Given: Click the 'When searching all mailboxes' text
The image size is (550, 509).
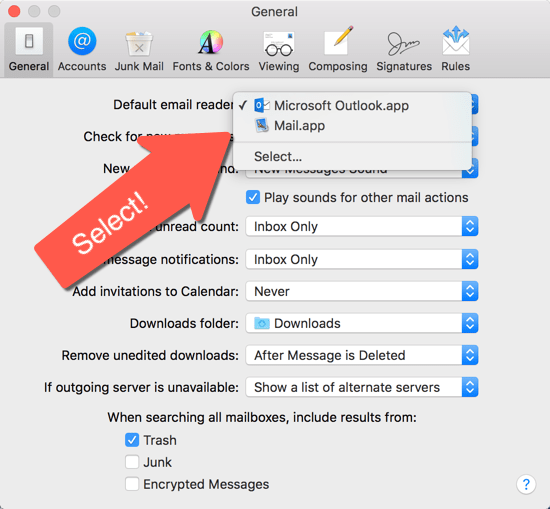Looking at the screenshot, I should 262,417.
